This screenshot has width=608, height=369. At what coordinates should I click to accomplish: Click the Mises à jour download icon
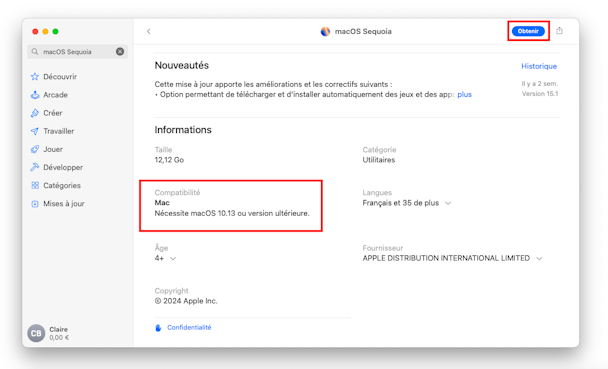coord(35,203)
